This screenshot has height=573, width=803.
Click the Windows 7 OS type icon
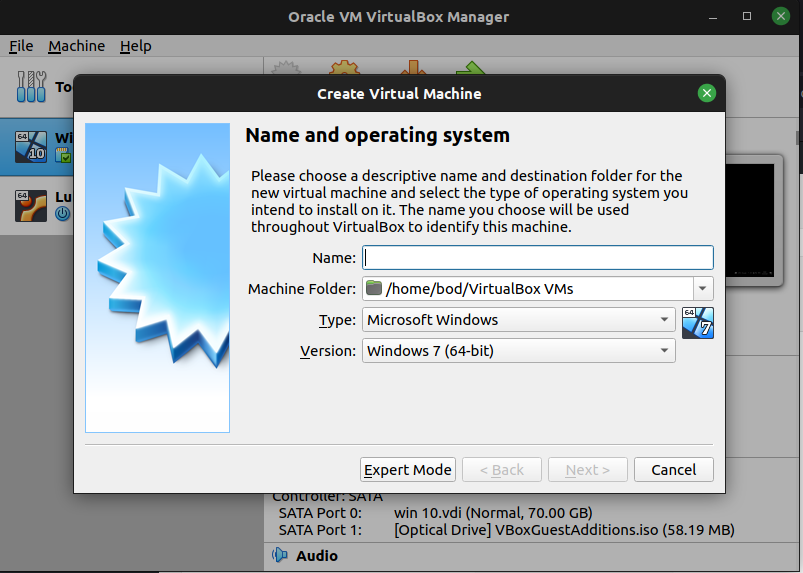pos(698,323)
